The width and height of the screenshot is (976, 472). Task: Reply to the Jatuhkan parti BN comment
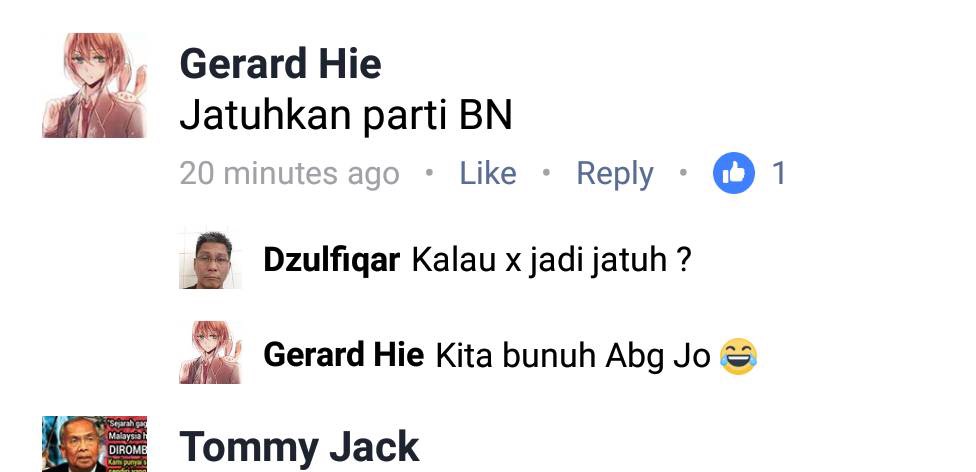tap(615, 174)
